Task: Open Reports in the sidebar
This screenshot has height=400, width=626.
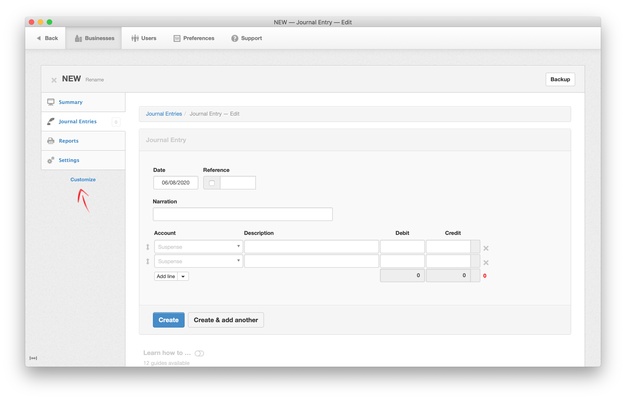Action: (83, 141)
